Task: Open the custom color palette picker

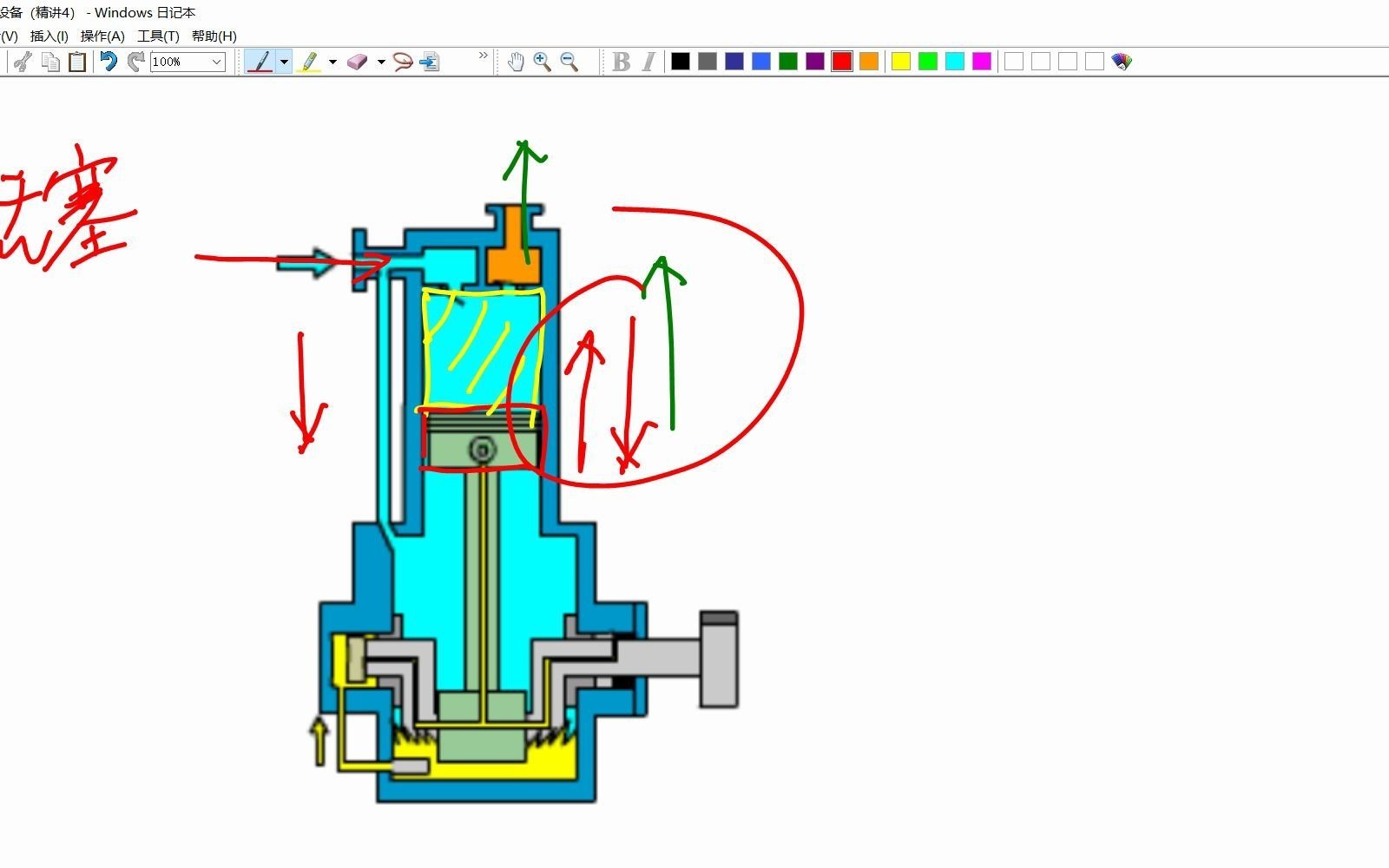Action: 1122,62
